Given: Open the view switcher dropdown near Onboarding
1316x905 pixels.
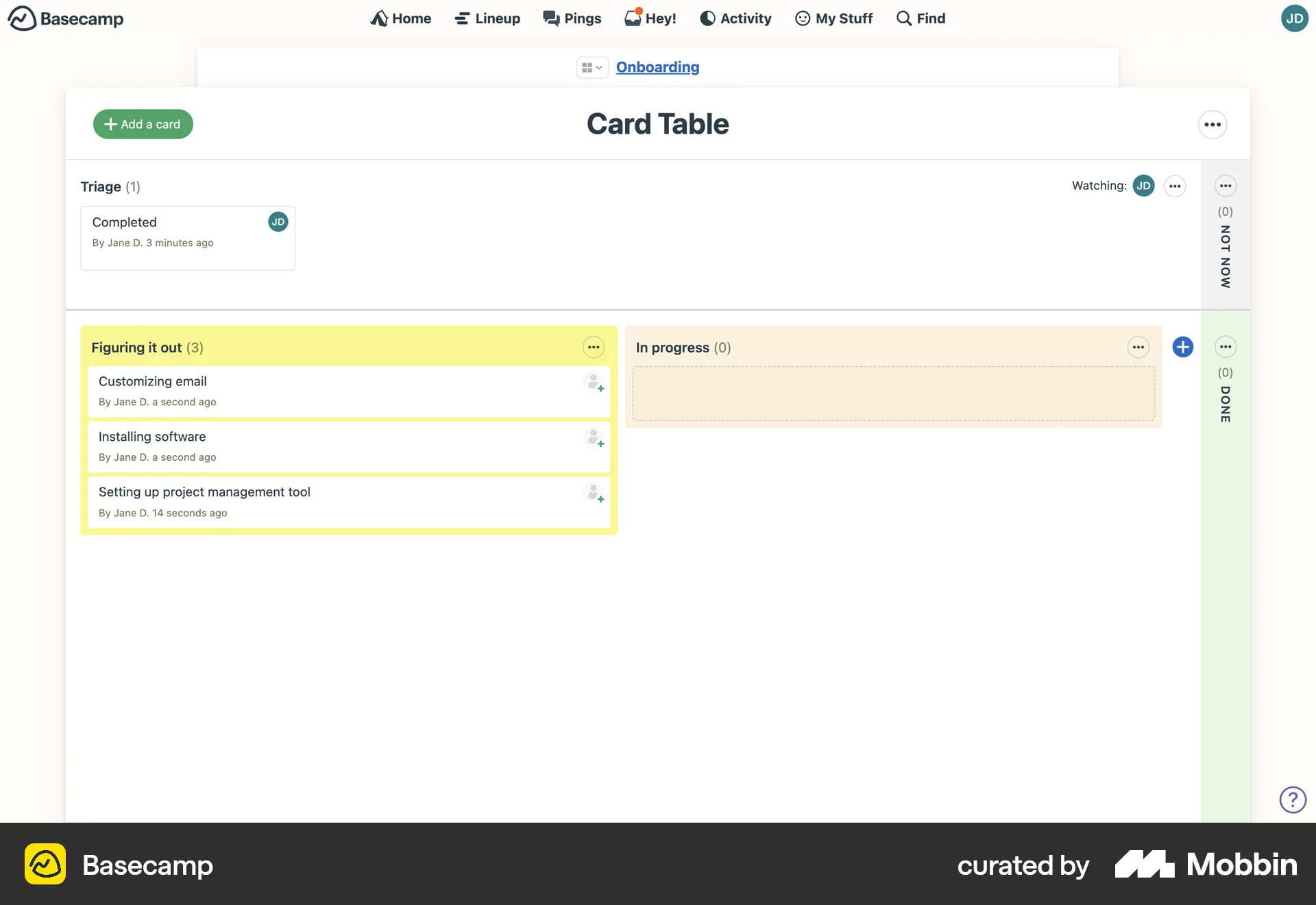Looking at the screenshot, I should (592, 67).
